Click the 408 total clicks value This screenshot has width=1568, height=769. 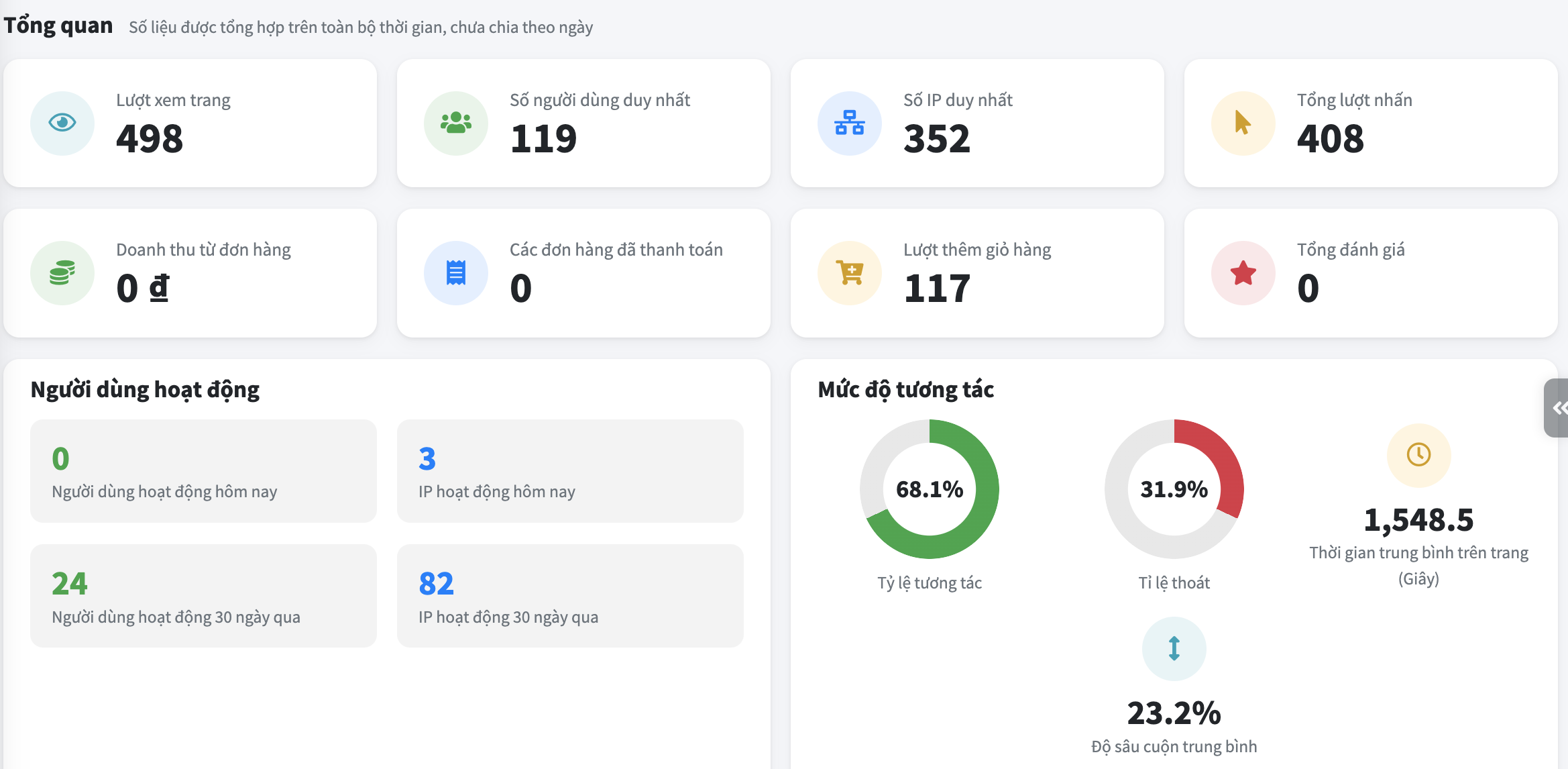[x=1331, y=139]
